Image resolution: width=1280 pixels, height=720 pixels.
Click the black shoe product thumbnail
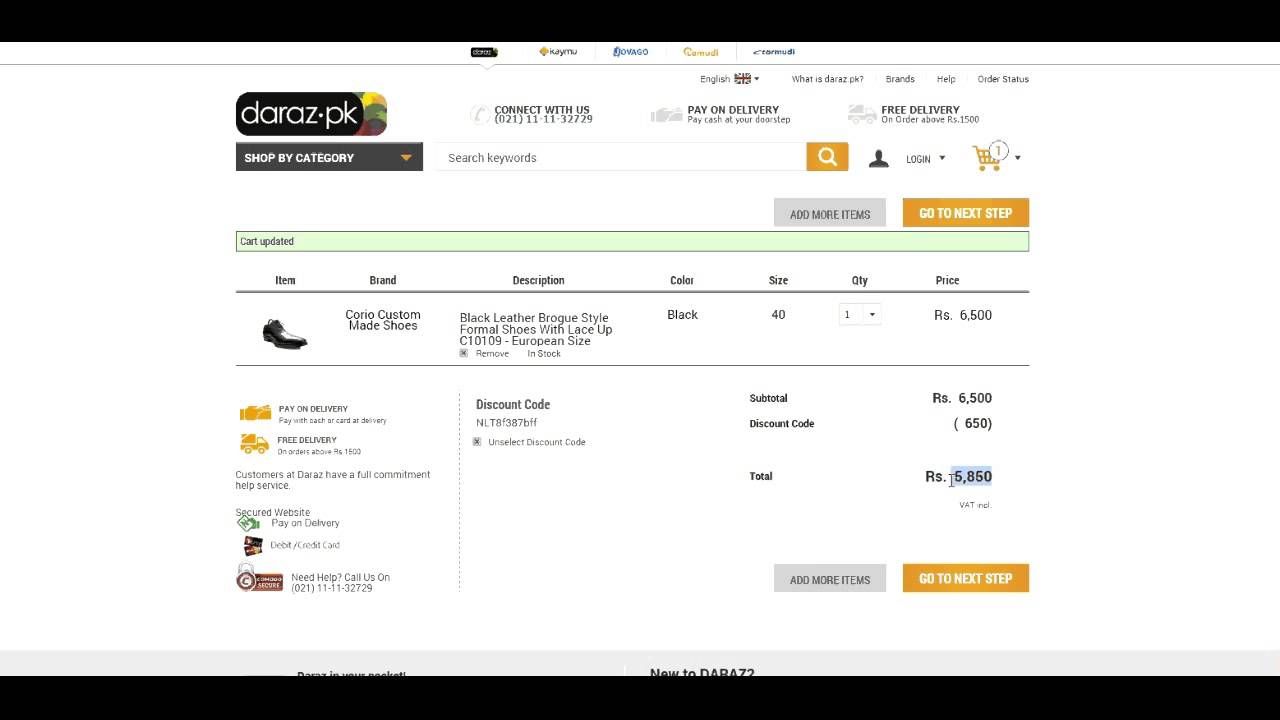(285, 333)
